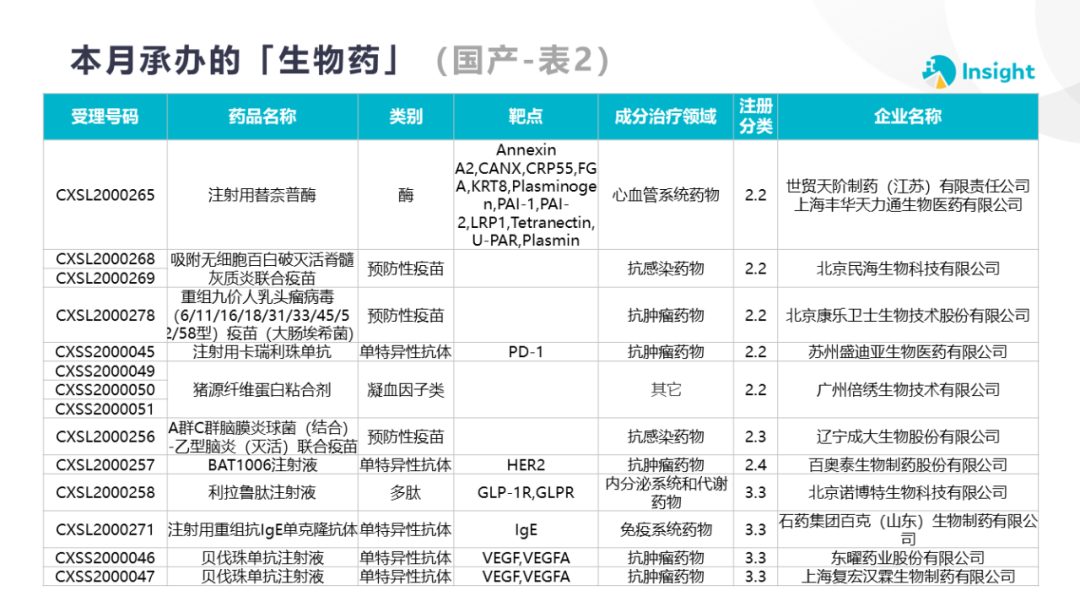Click the Annexin A2 target list cell
Viewport: 1080px width, 607px height.
pos(526,195)
